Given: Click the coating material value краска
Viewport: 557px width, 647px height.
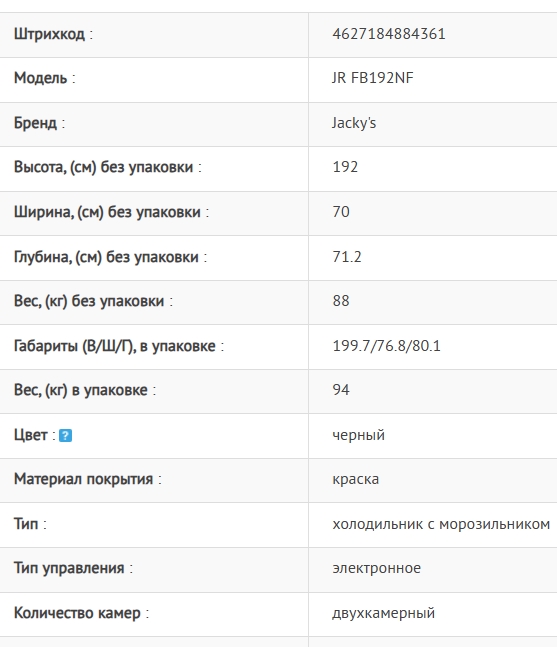Looking at the screenshot, I should [356, 479].
